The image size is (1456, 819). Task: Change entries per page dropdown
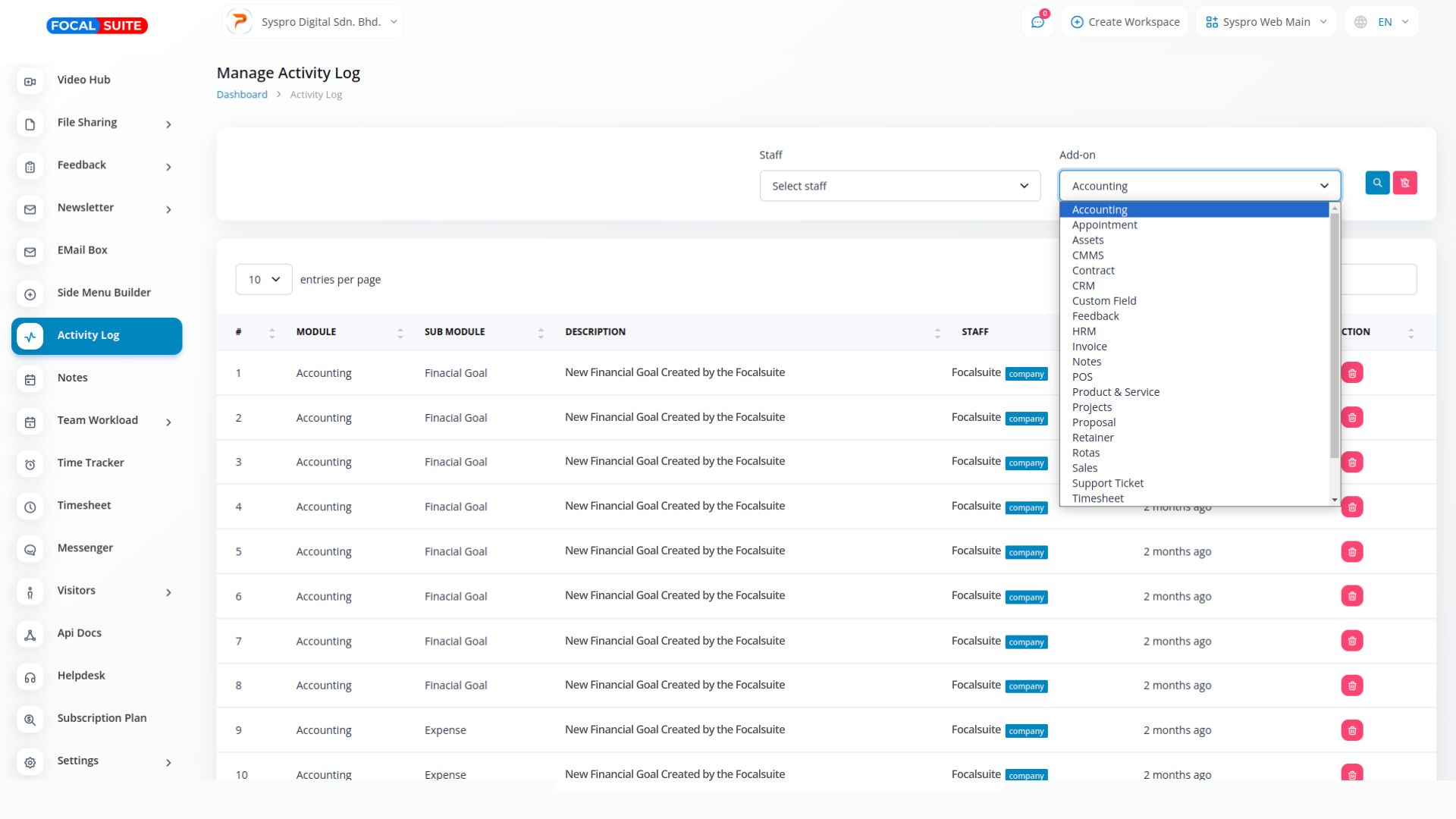(263, 280)
